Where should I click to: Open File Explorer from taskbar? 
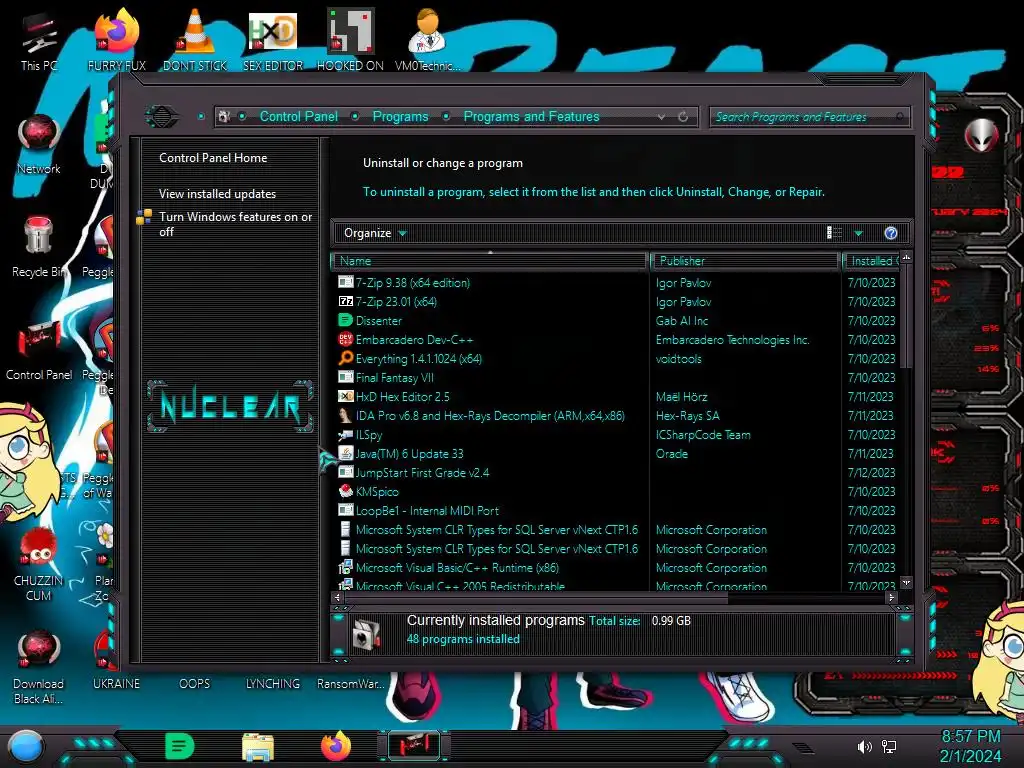pyautogui.click(x=257, y=747)
